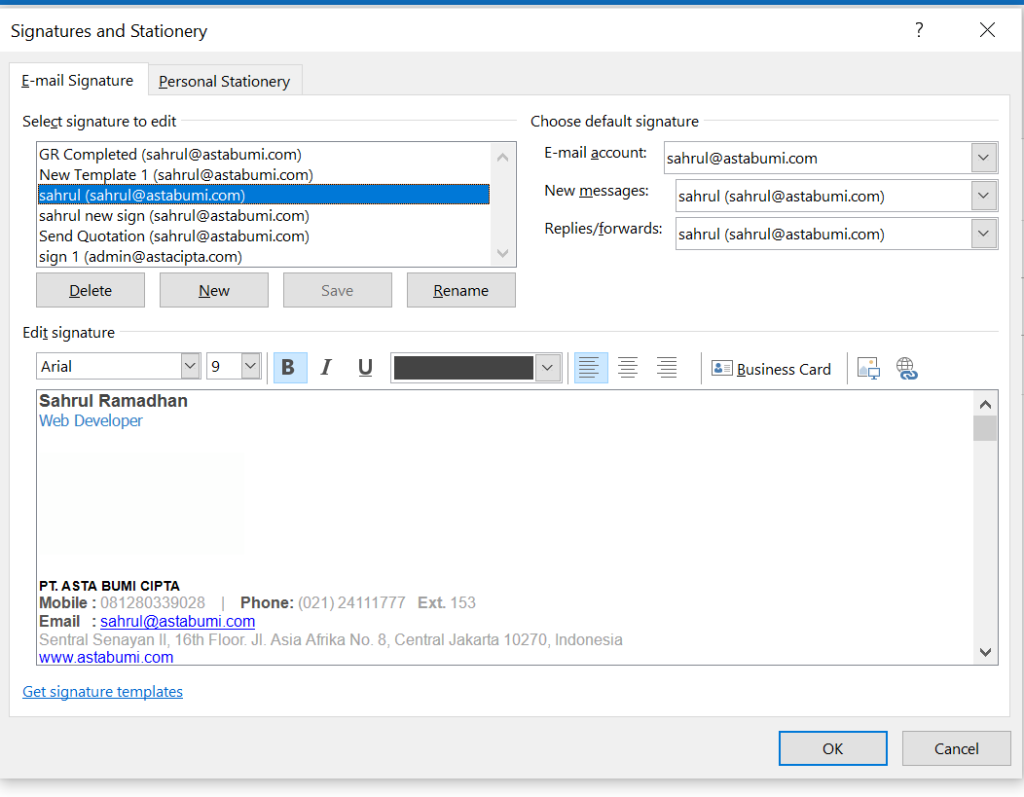The image size is (1024, 797).
Task: Toggle Italic formatting button
Action: pos(326,368)
